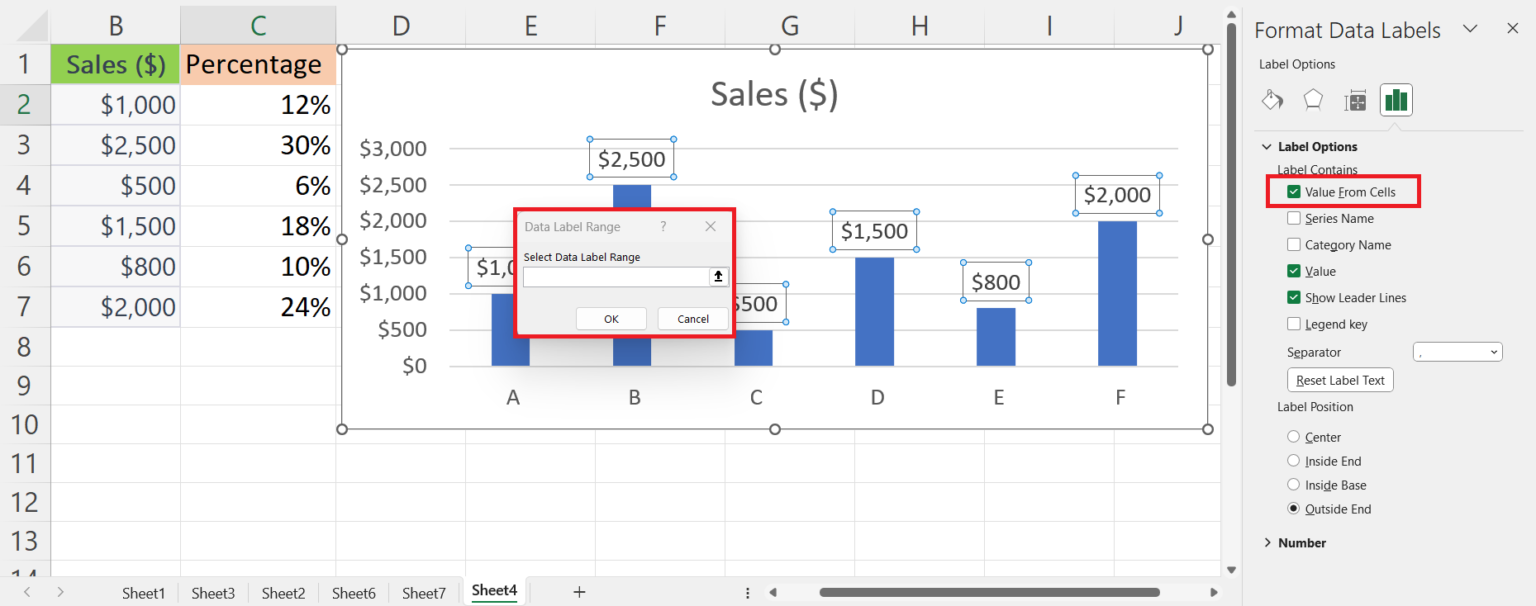Add a new worksheet with the plus icon
Viewport: 1536px width, 606px height.
(x=578, y=592)
